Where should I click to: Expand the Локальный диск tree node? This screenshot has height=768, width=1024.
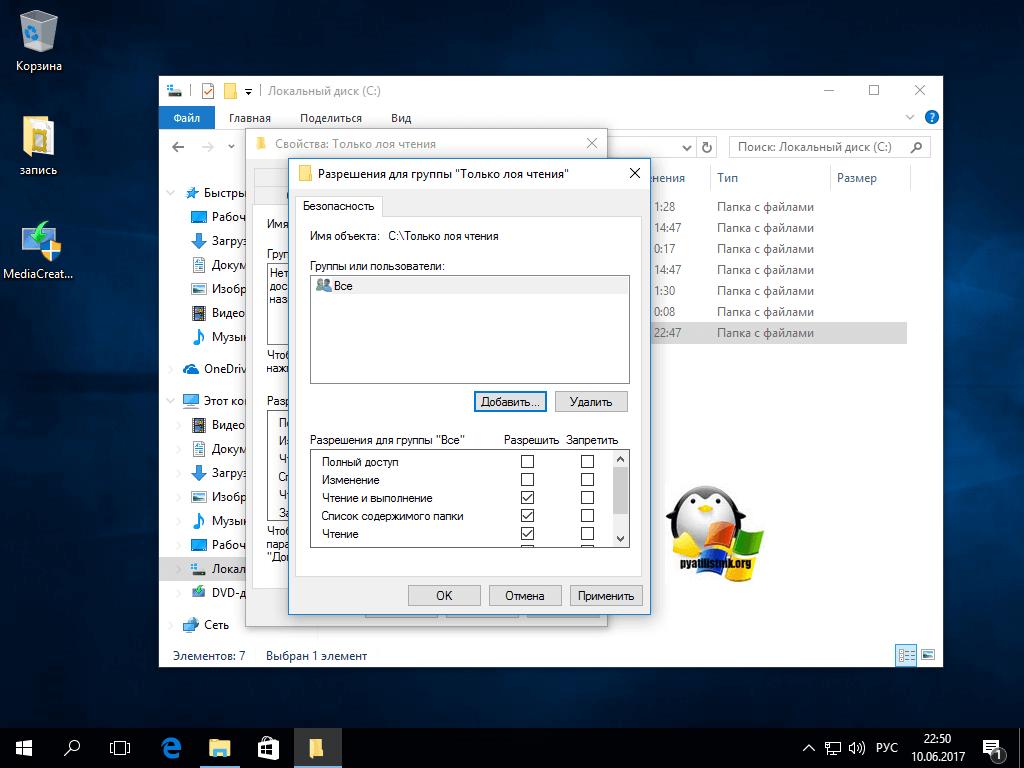tap(179, 569)
